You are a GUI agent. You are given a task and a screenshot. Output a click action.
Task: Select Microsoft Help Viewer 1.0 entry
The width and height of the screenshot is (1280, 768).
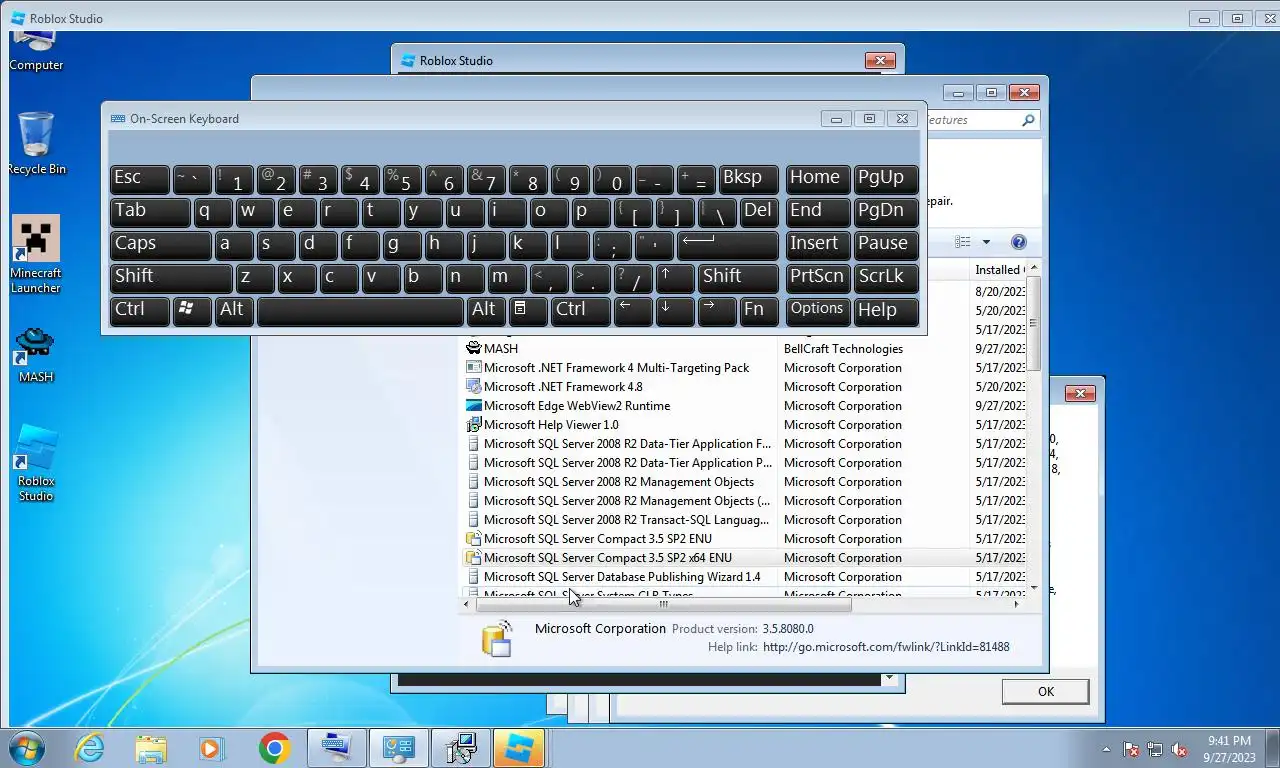(744, 425)
